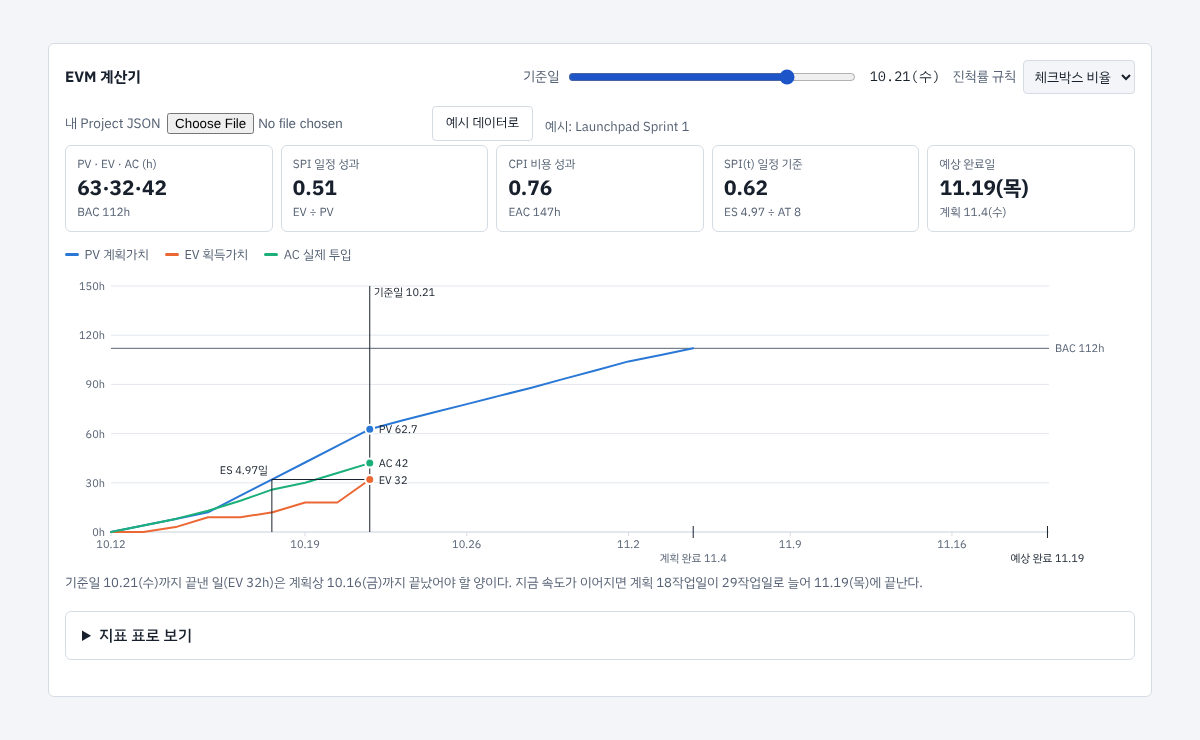Click the 예상 완료 11.19 axis label

pyautogui.click(x=1047, y=558)
